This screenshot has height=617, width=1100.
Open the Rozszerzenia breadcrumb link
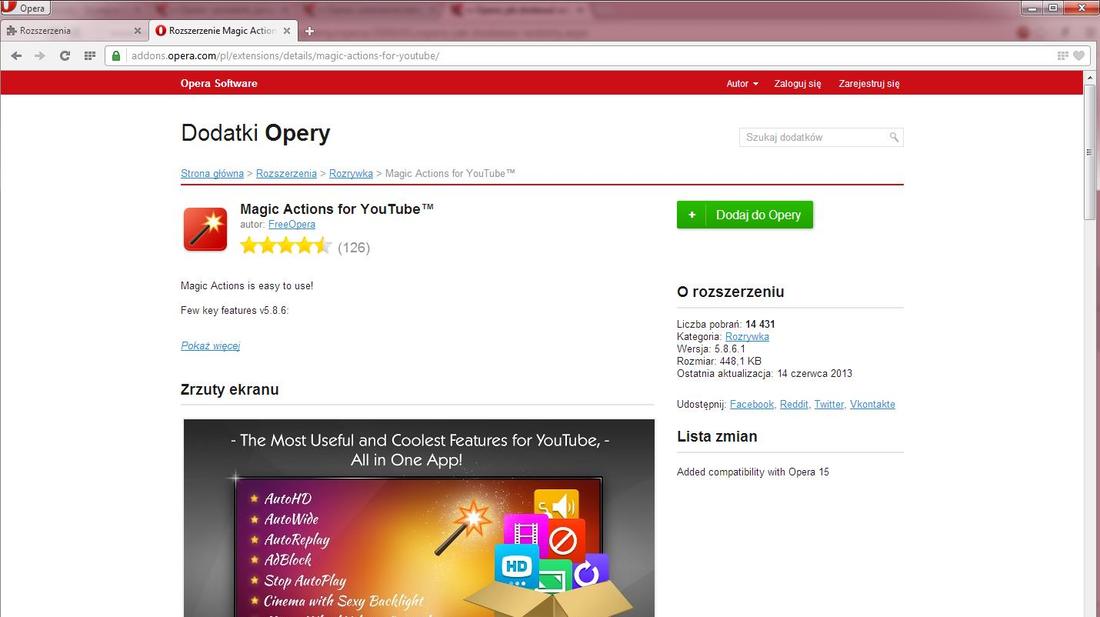[x=286, y=173]
